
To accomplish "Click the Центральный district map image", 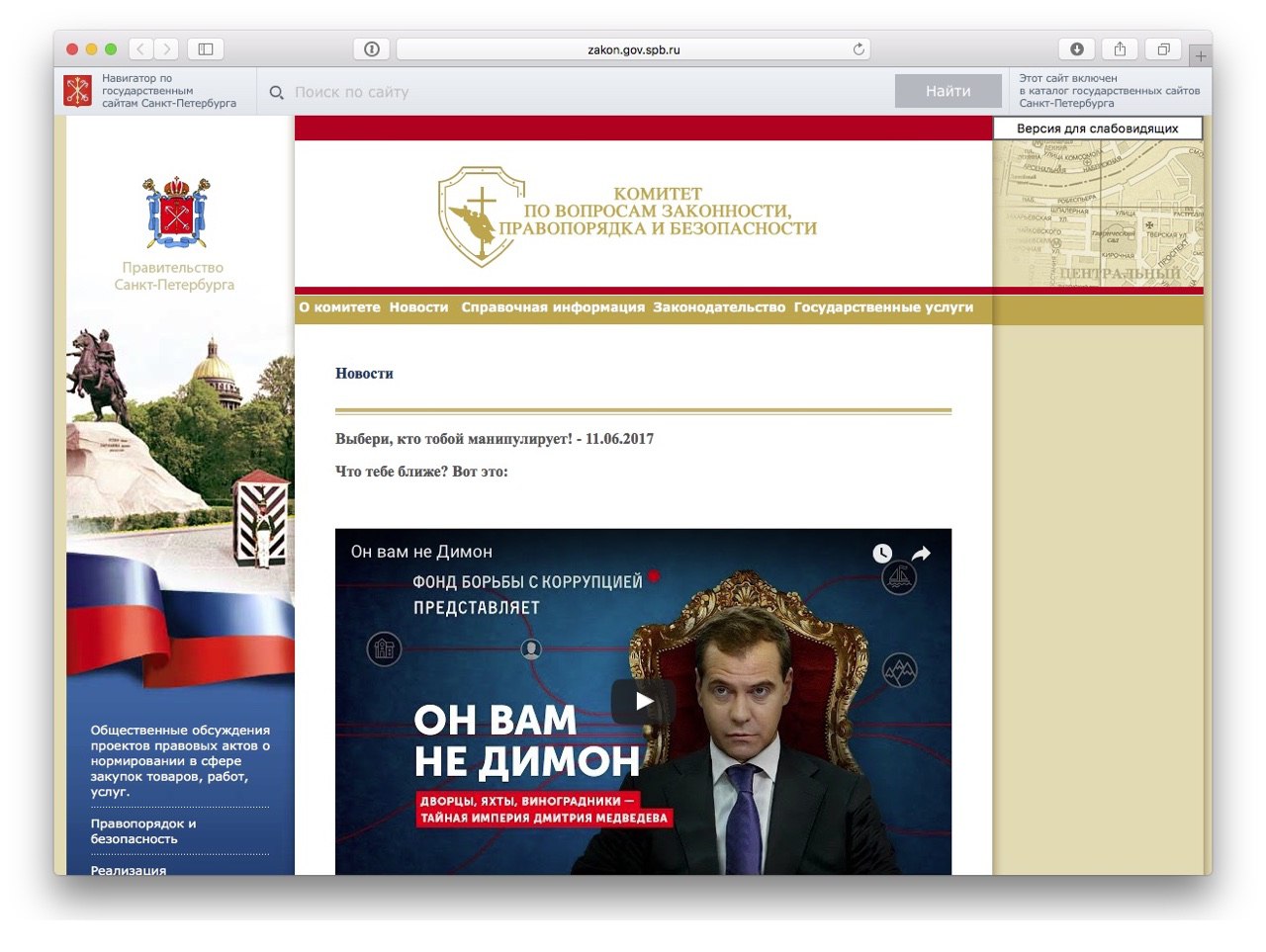I will pos(1098,215).
